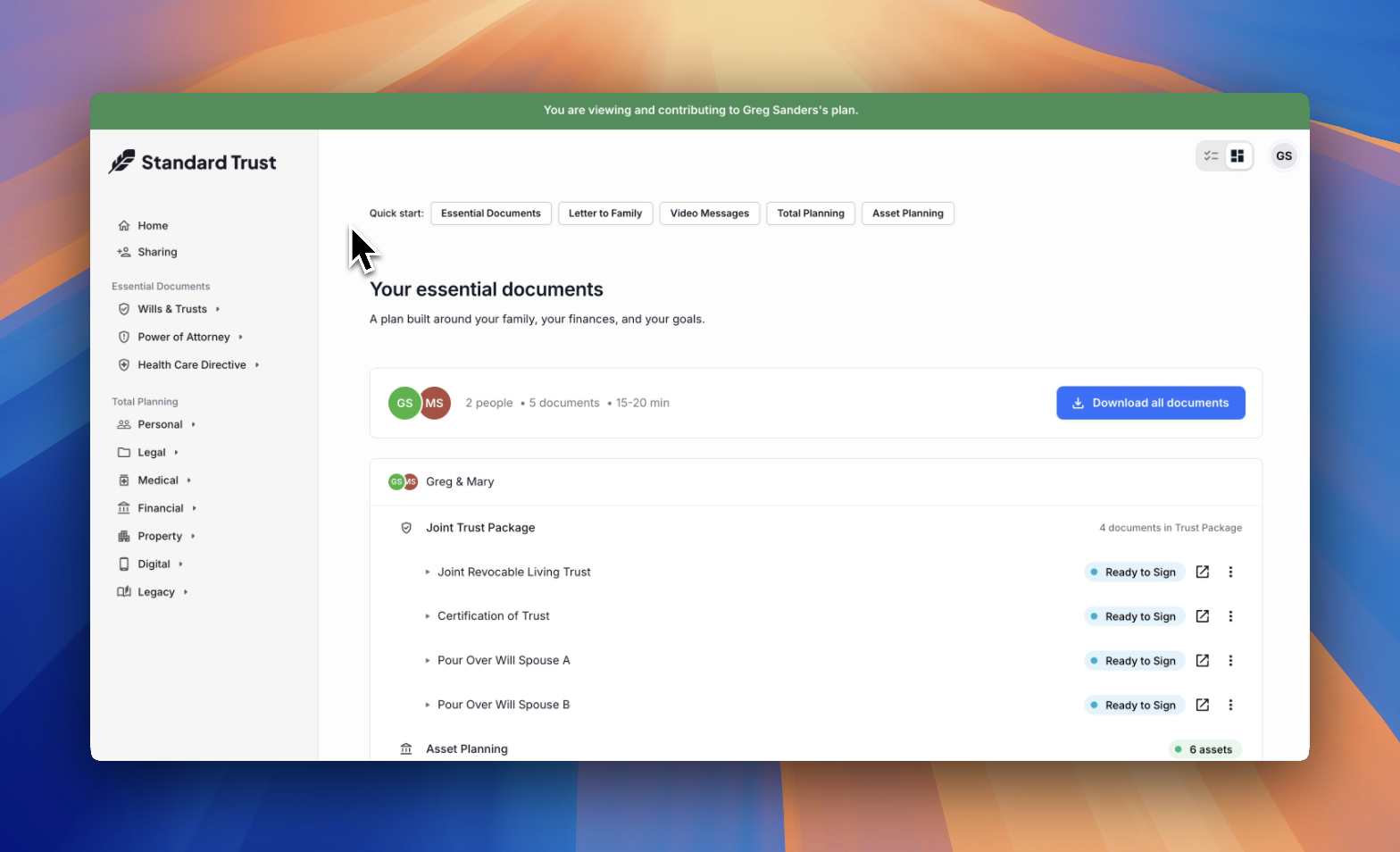This screenshot has height=852, width=1400.
Task: Open more options for Pour Over Will Spouse A
Action: [1230, 660]
